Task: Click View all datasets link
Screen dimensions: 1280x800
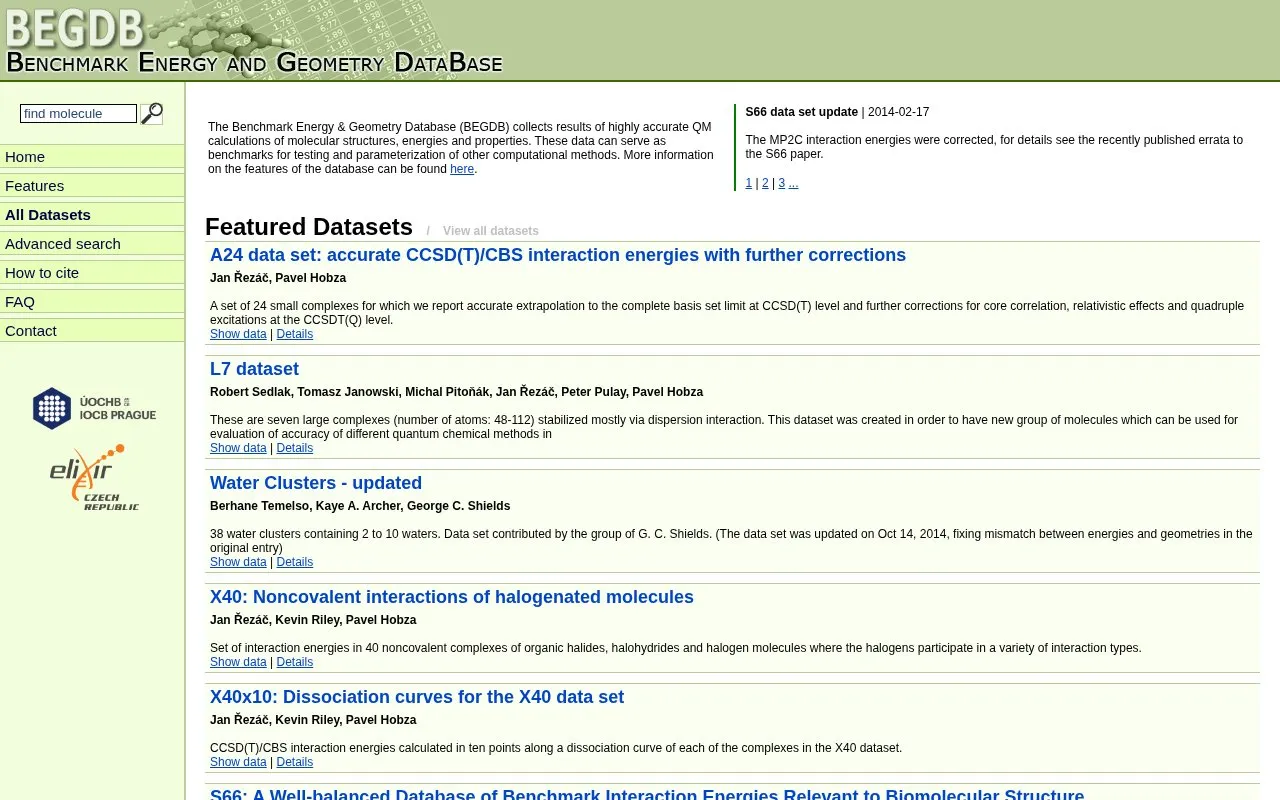Action: tap(491, 231)
